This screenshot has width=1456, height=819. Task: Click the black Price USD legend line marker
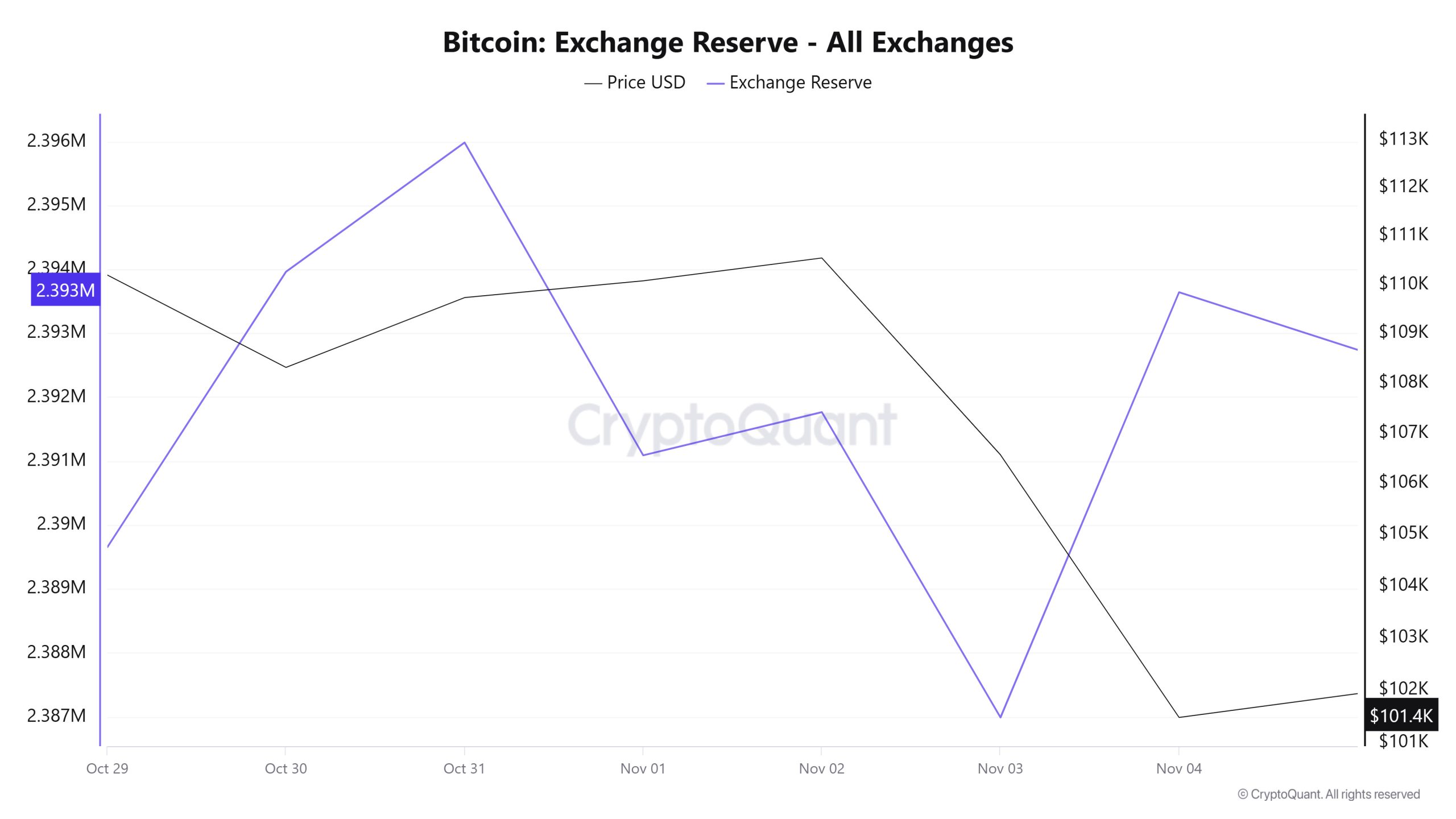593,84
